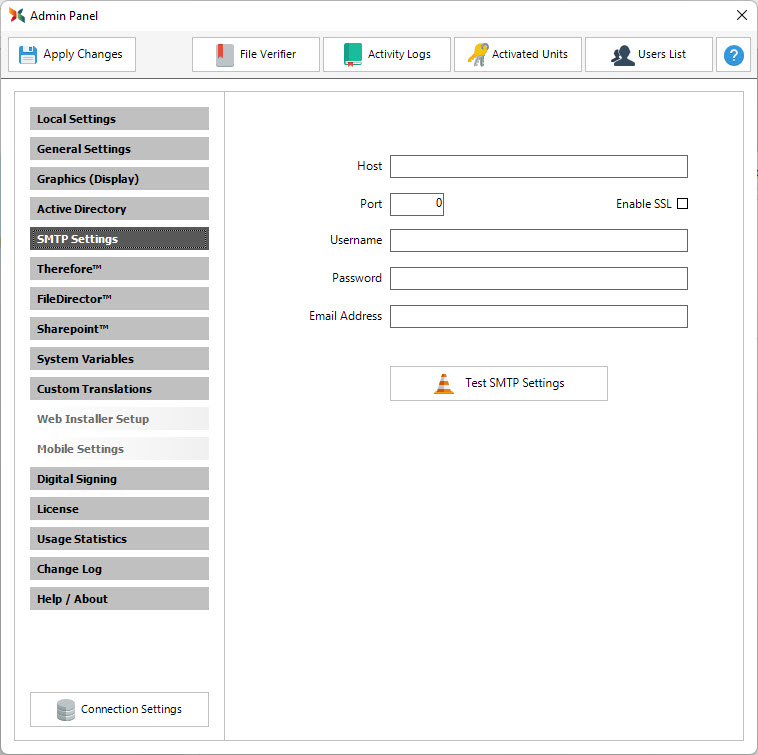Click the Email Address field

click(539, 316)
